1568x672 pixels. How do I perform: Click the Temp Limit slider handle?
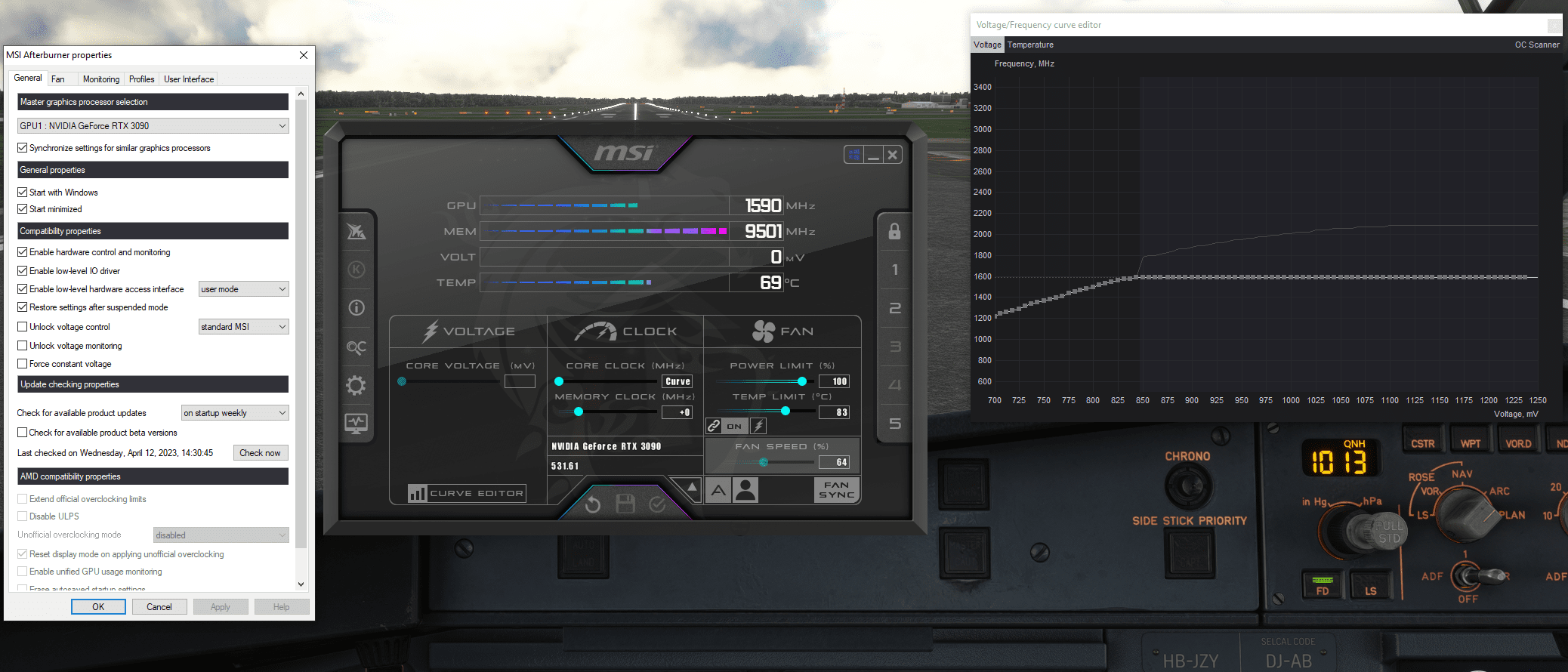coord(786,412)
